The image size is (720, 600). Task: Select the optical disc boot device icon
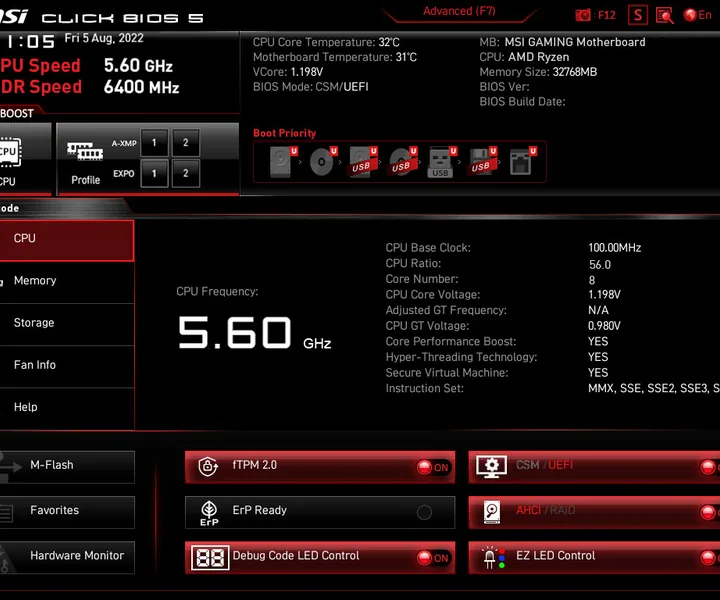321,162
